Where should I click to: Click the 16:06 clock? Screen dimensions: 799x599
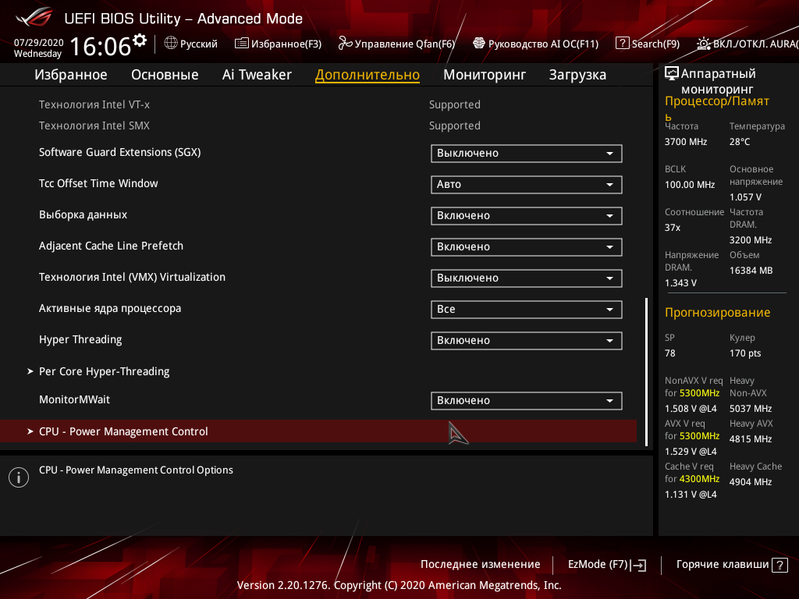tap(100, 46)
